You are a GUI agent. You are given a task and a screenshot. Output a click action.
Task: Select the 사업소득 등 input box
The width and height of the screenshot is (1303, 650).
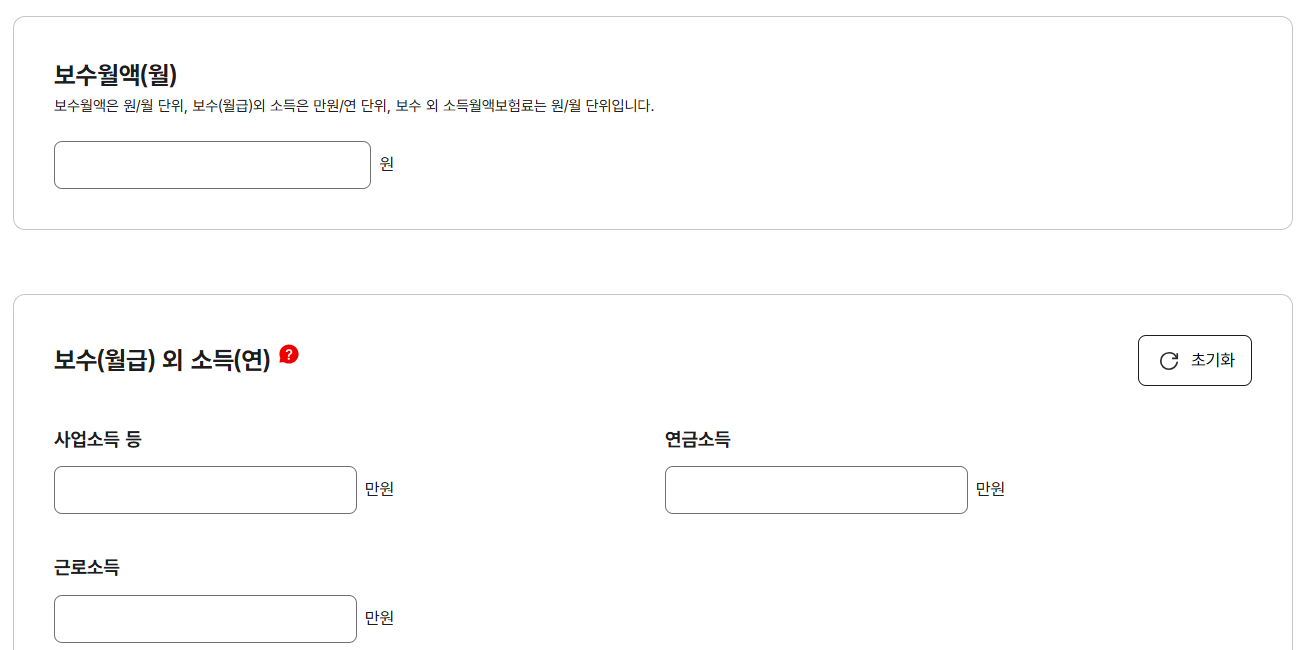click(205, 490)
